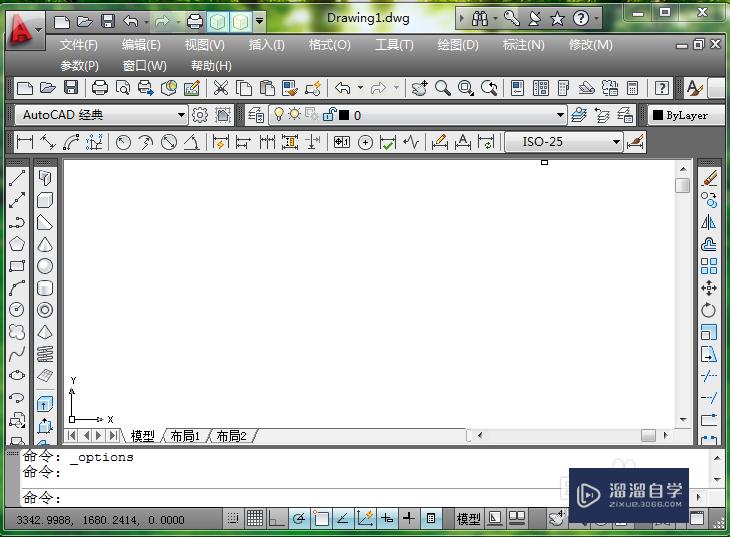Select the Ellipse draw tool
The width and height of the screenshot is (730, 537).
17,375
